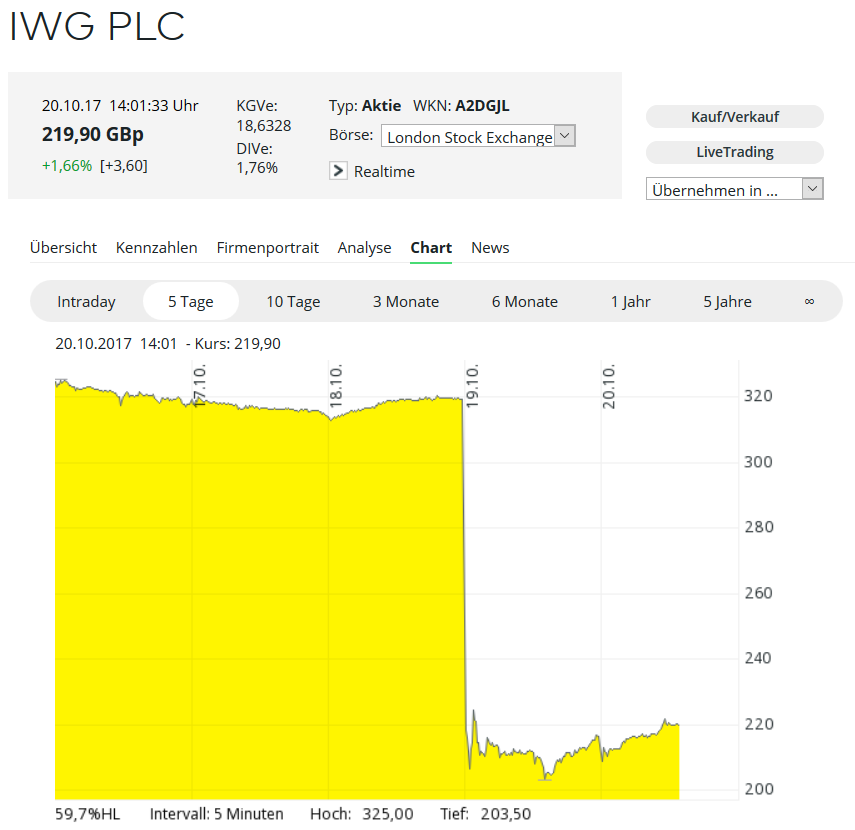Click the Kurs: 219,90 chart readout
855x830 pixels.
pyautogui.click(x=238, y=344)
